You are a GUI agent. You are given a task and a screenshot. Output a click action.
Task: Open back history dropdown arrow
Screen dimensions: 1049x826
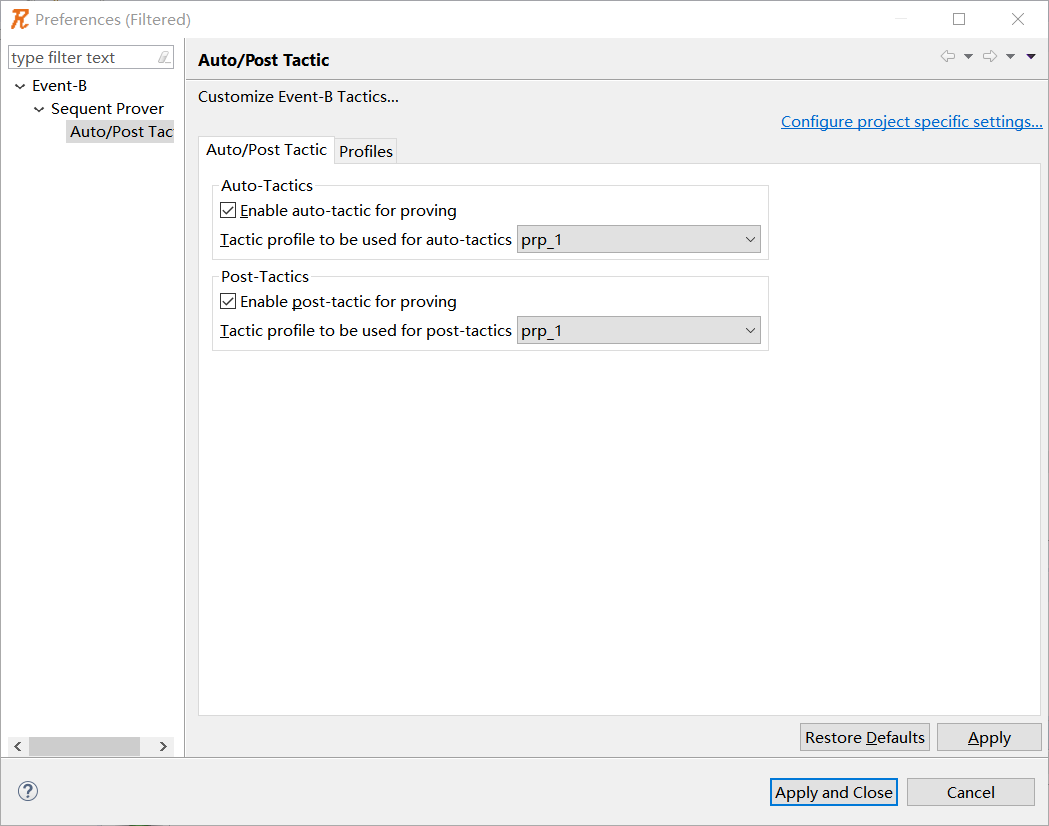click(968, 56)
